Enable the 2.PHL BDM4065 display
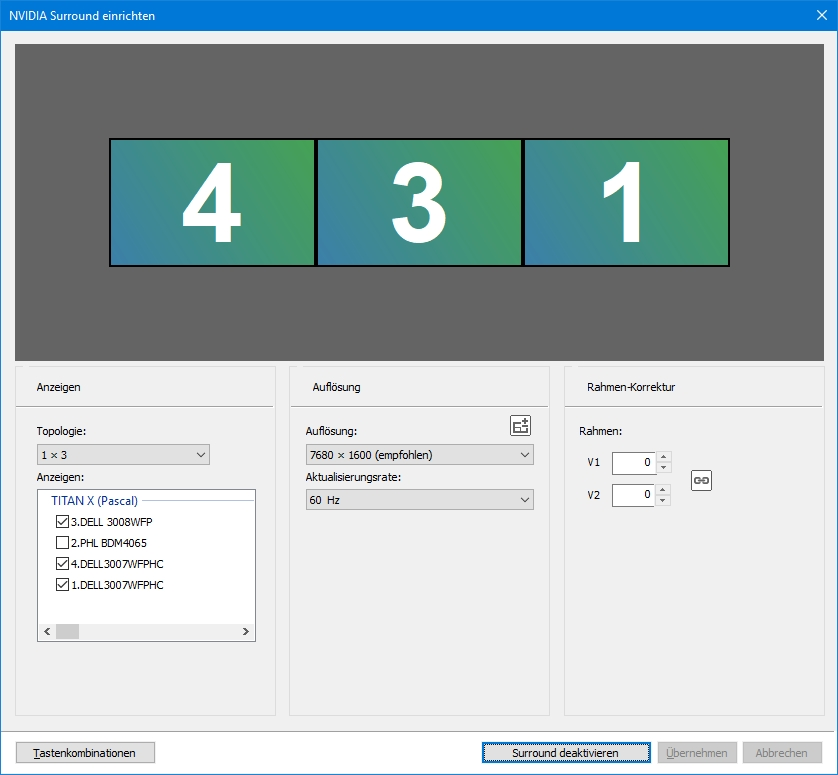838x775 pixels. point(62,542)
